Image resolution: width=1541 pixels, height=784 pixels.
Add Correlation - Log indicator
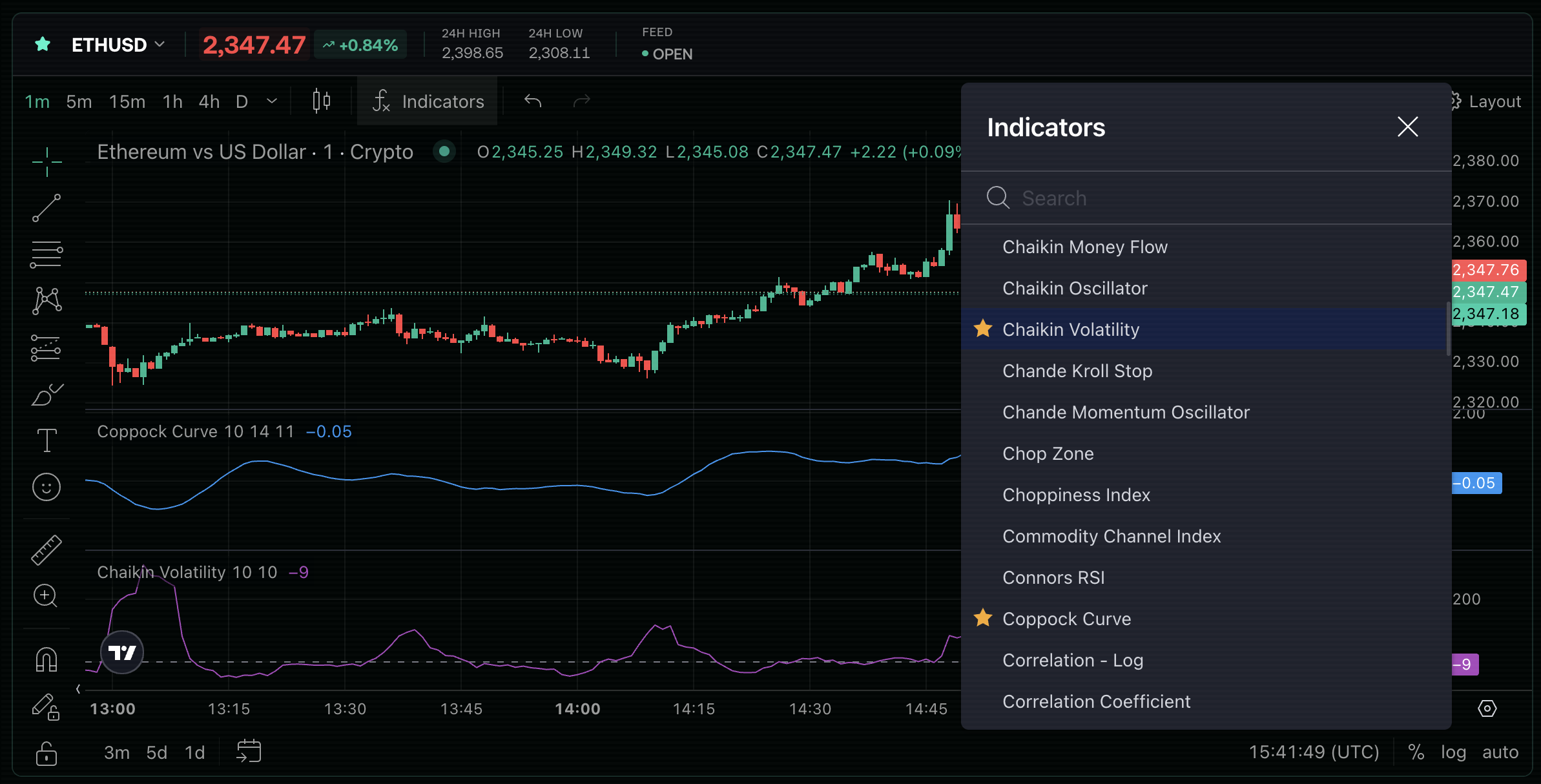(1206, 660)
